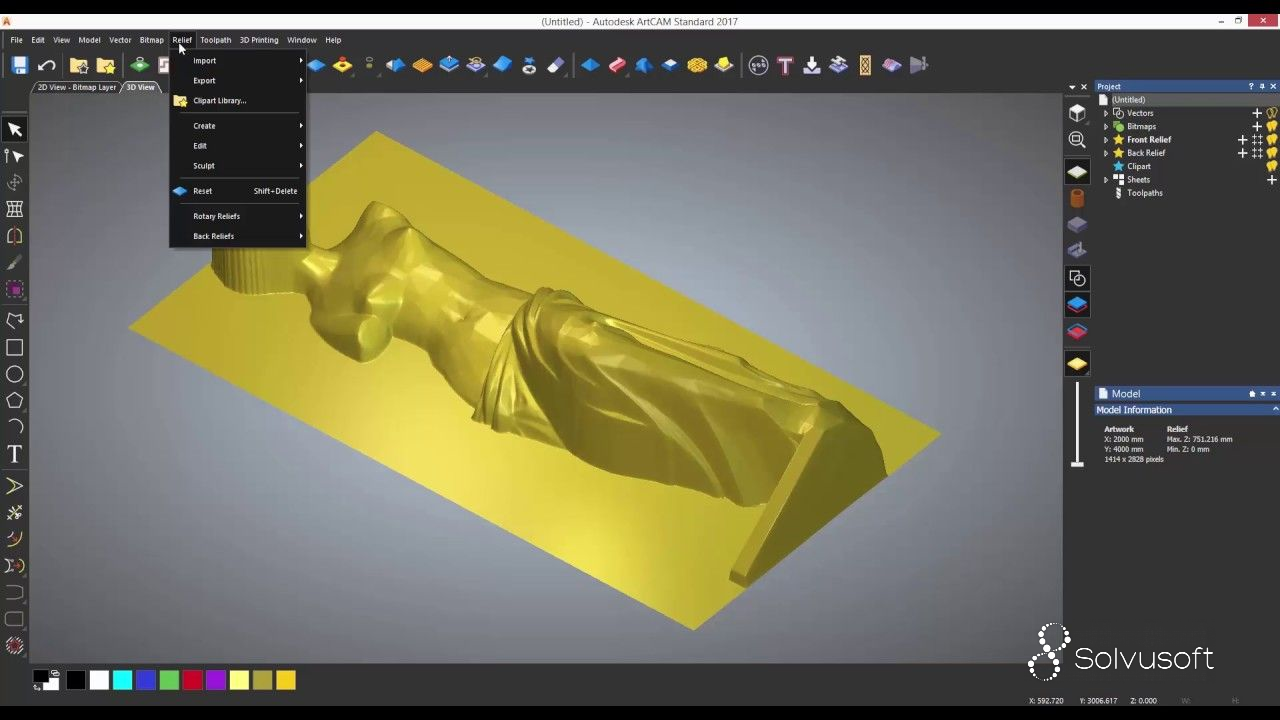Screen dimensions: 1280x720
Task: Toggle visibility bulb for Vectors
Action: point(1272,113)
